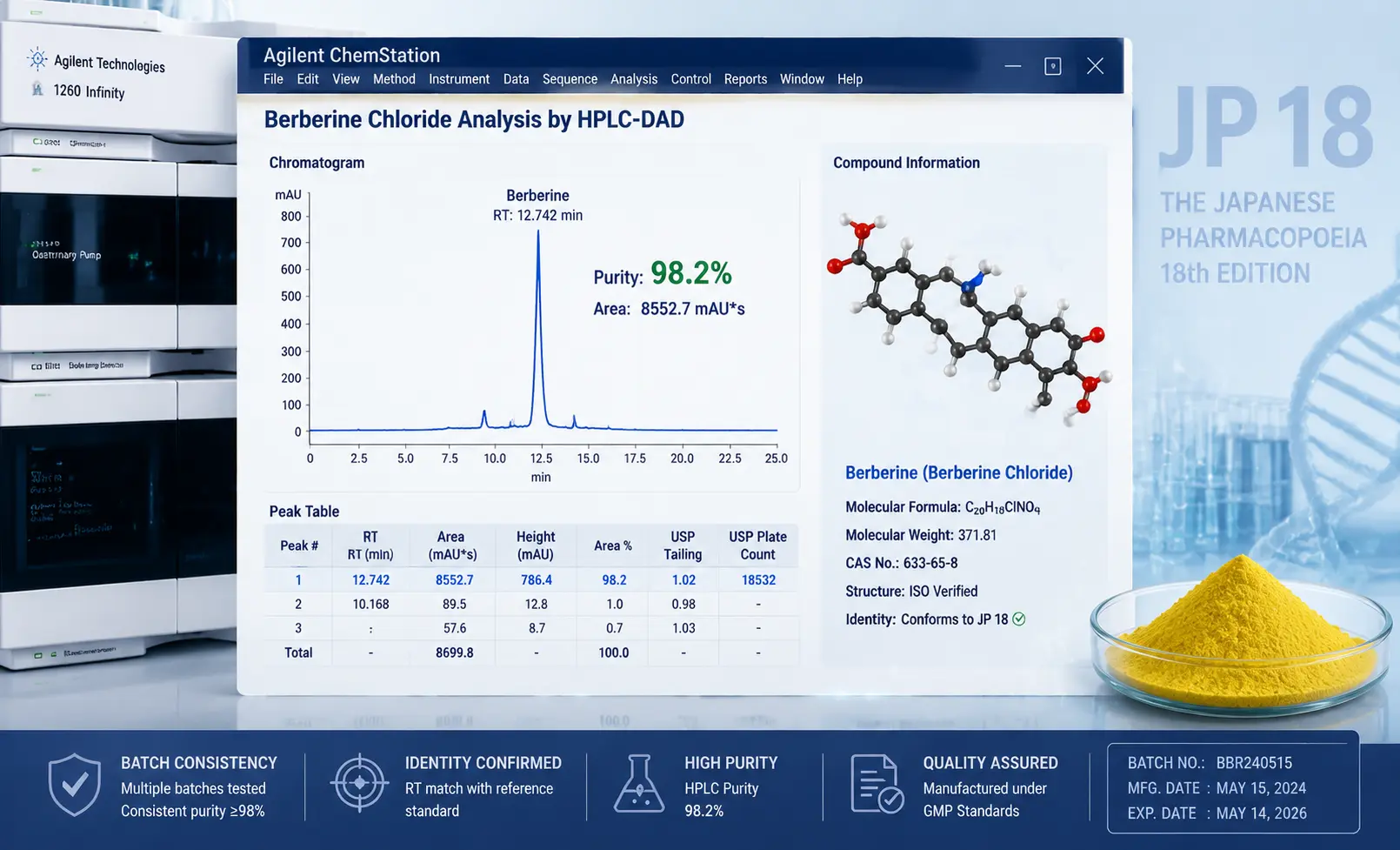Image resolution: width=1400 pixels, height=850 pixels.
Task: Select 'Area: 8552.7 mAU*s' annotation
Action: (669, 309)
